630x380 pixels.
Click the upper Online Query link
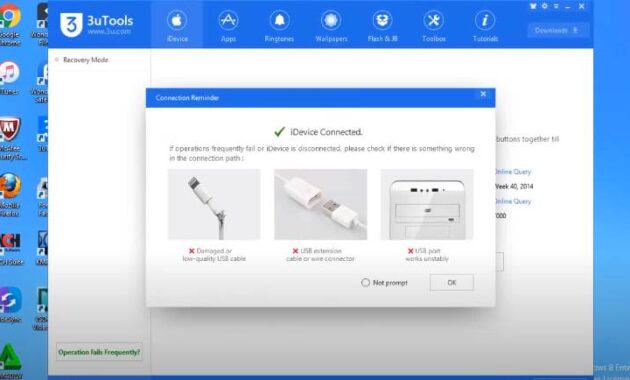pos(513,172)
